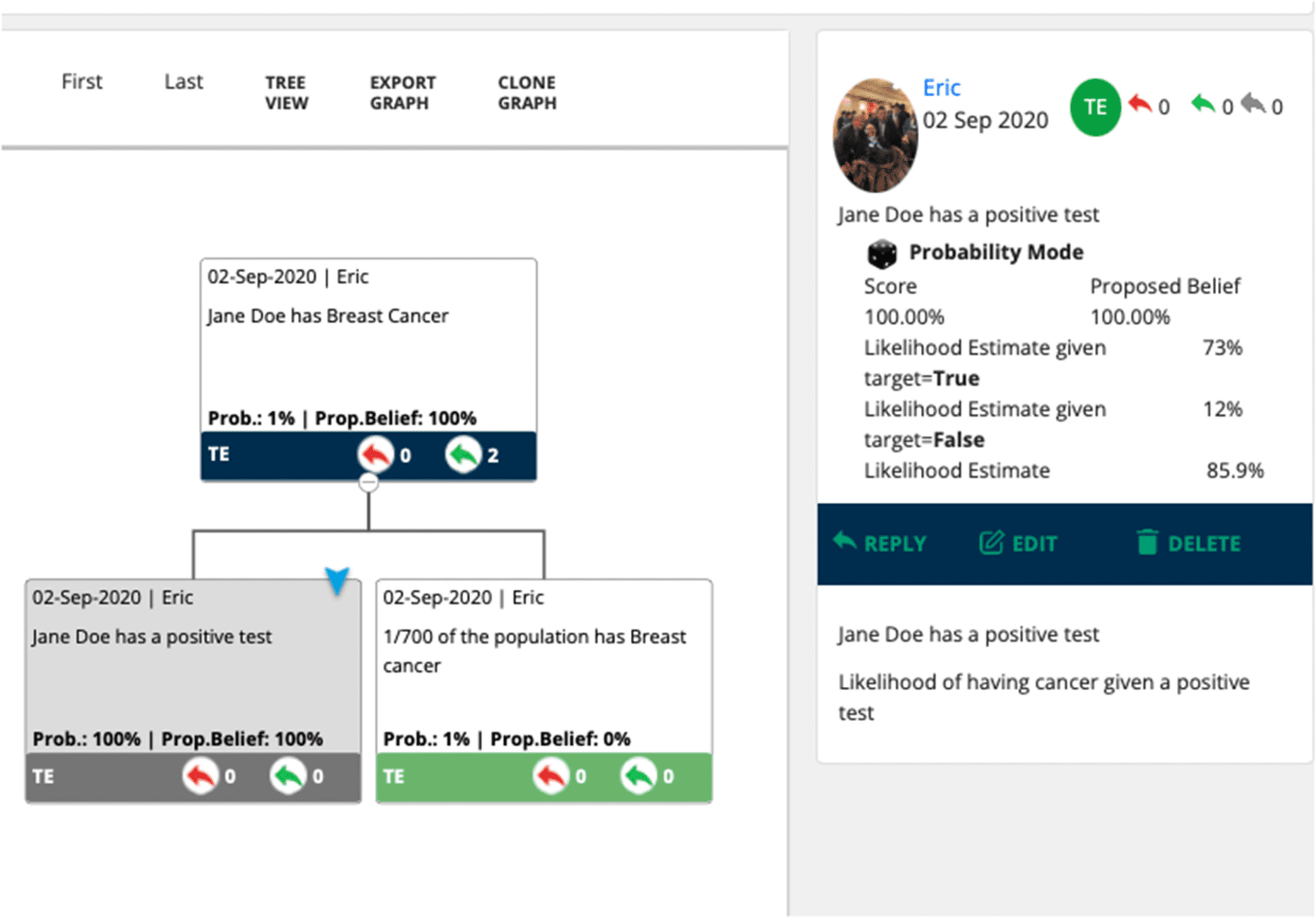Click TE label on 1/700 population node footer
Viewport: 1316px width, 918px height.
(x=394, y=777)
